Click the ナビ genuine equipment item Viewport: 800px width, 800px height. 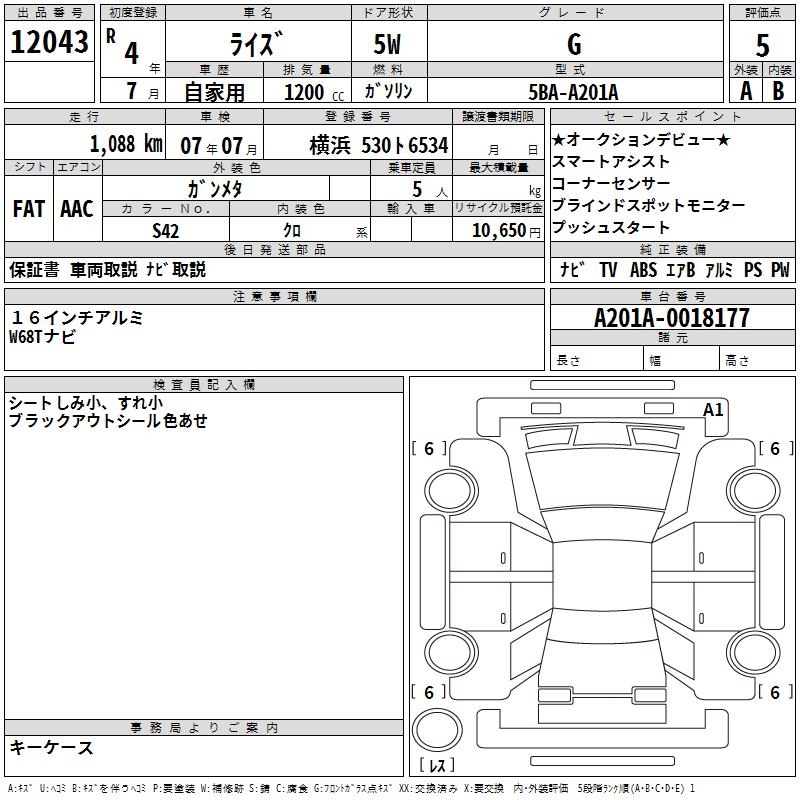pos(572,269)
